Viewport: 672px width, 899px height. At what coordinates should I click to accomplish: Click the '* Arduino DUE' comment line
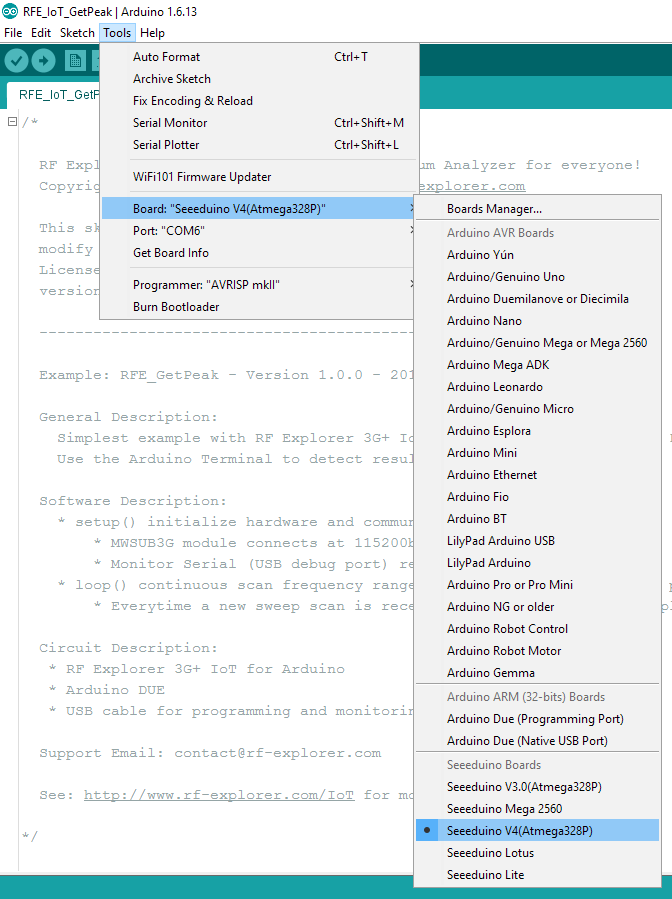(107, 690)
